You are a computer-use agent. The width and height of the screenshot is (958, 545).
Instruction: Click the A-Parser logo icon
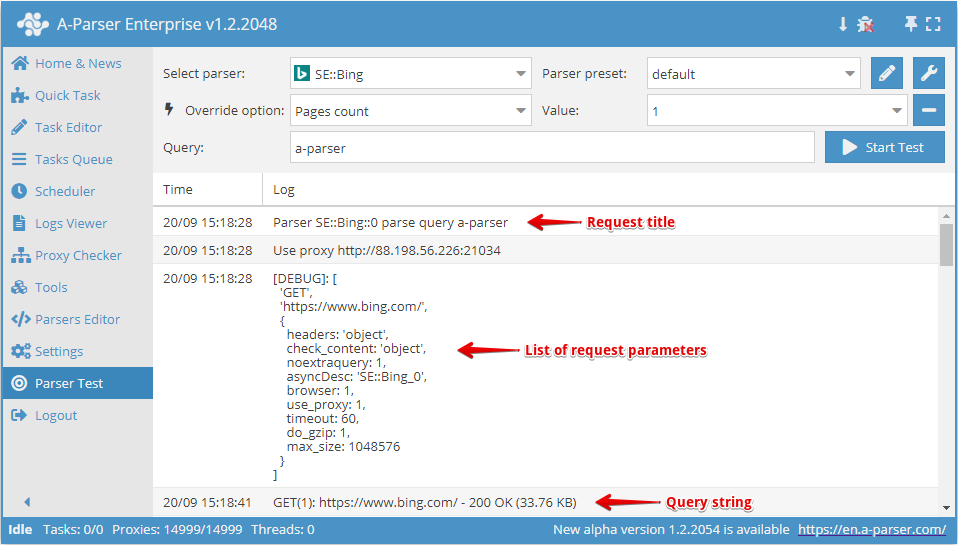[33, 24]
